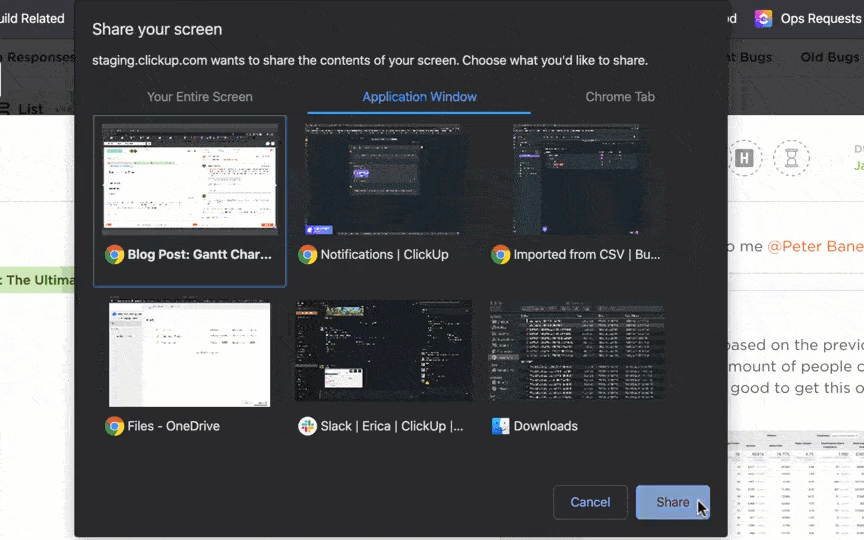The image size is (864, 540).
Task: Choose the Slack | Erica | ClickUp thumbnail
Action: (x=384, y=350)
